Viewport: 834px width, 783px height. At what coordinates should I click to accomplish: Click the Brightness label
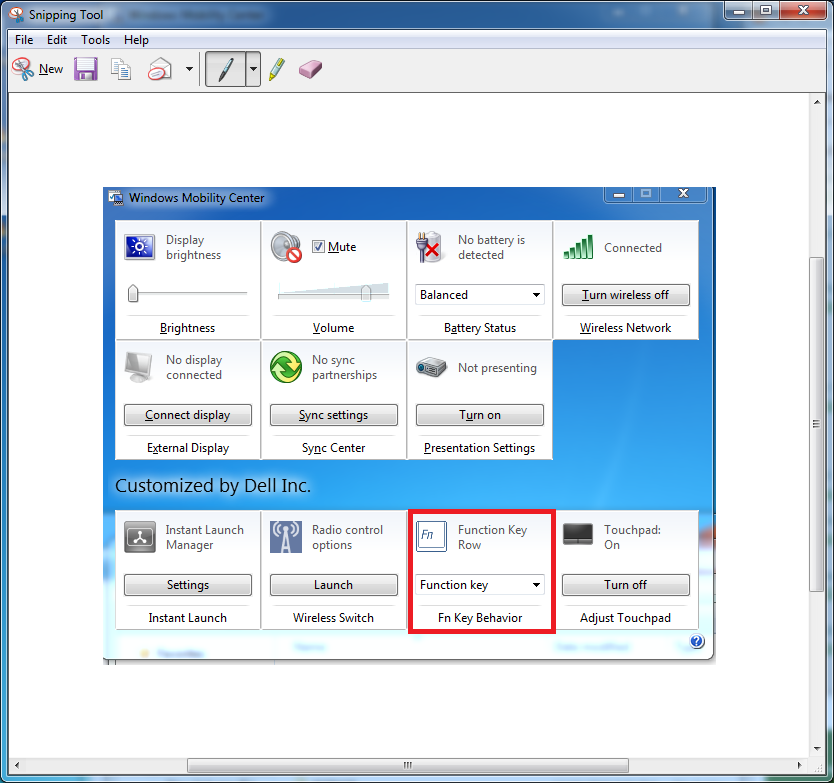tap(187, 328)
